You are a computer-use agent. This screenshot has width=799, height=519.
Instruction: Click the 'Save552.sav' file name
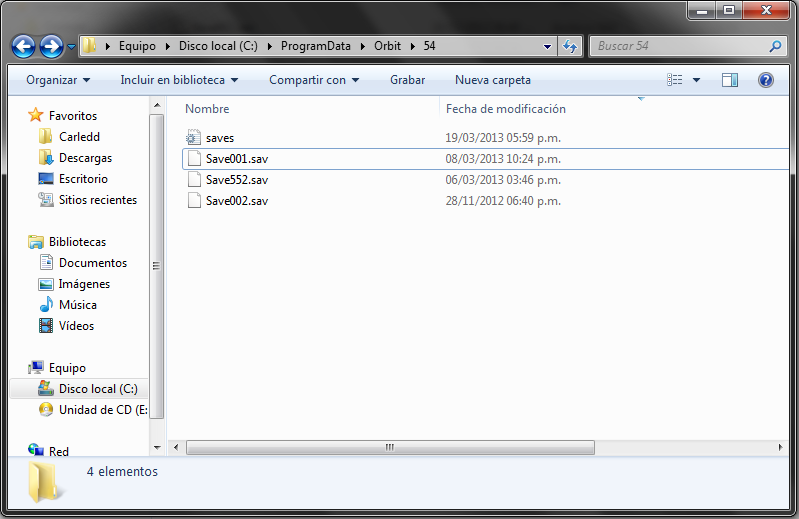[236, 180]
